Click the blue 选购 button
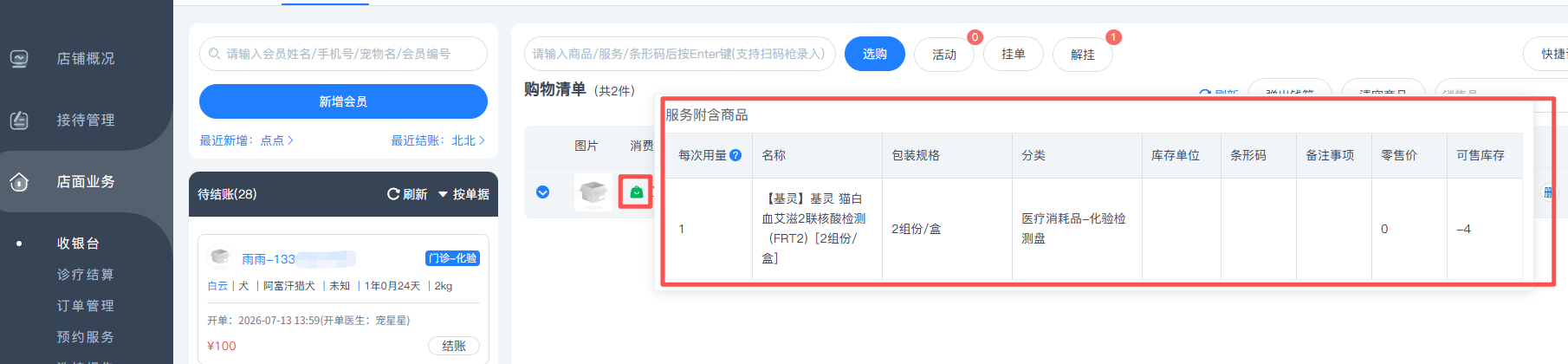The width and height of the screenshot is (1568, 364). 875,54
